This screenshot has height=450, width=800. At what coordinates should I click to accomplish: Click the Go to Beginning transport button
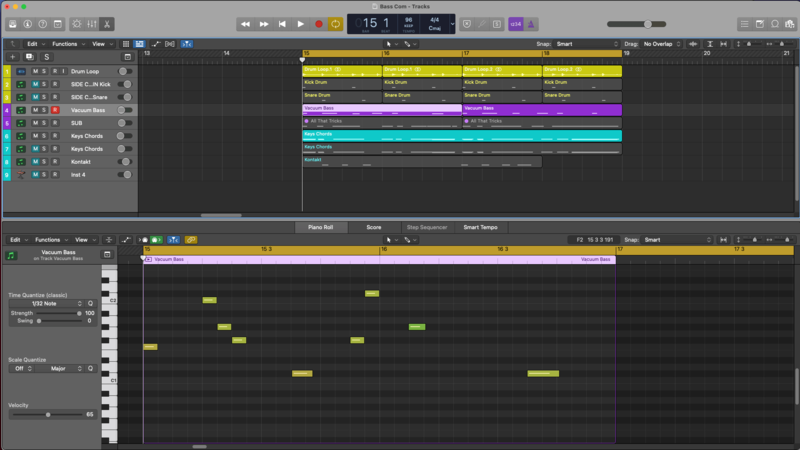pyautogui.click(x=282, y=23)
